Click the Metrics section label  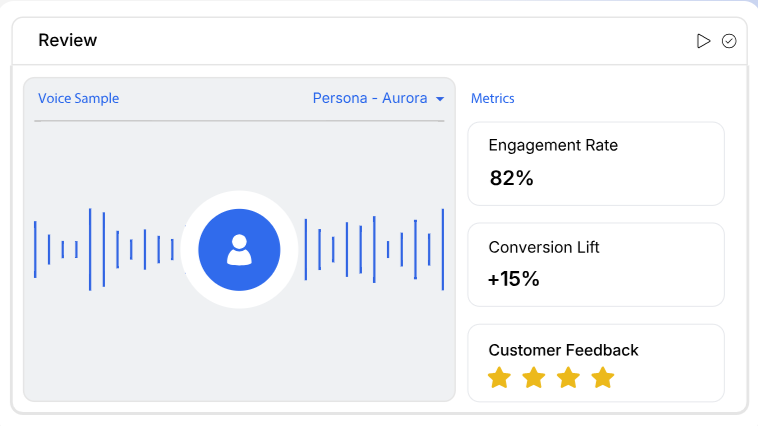click(x=492, y=99)
